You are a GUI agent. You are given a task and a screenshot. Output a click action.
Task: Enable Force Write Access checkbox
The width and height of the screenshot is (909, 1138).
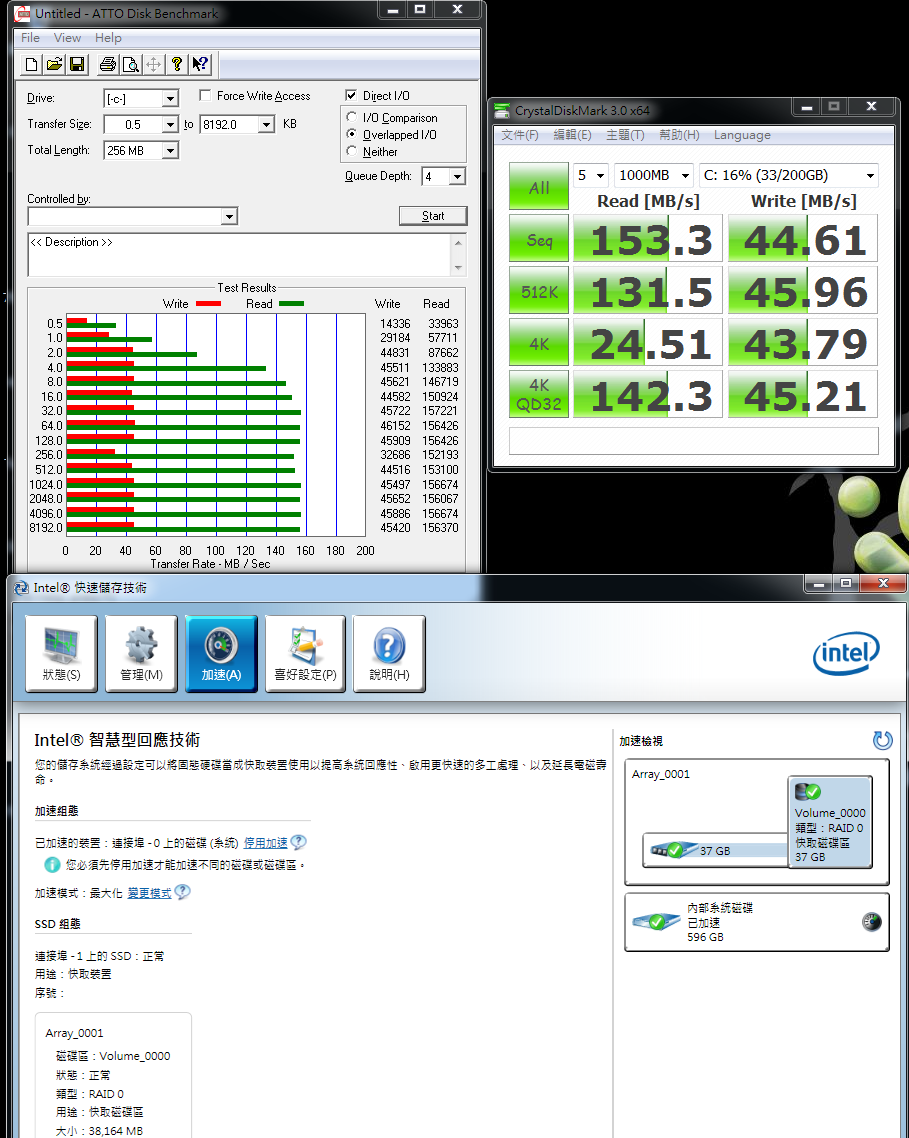[205, 95]
